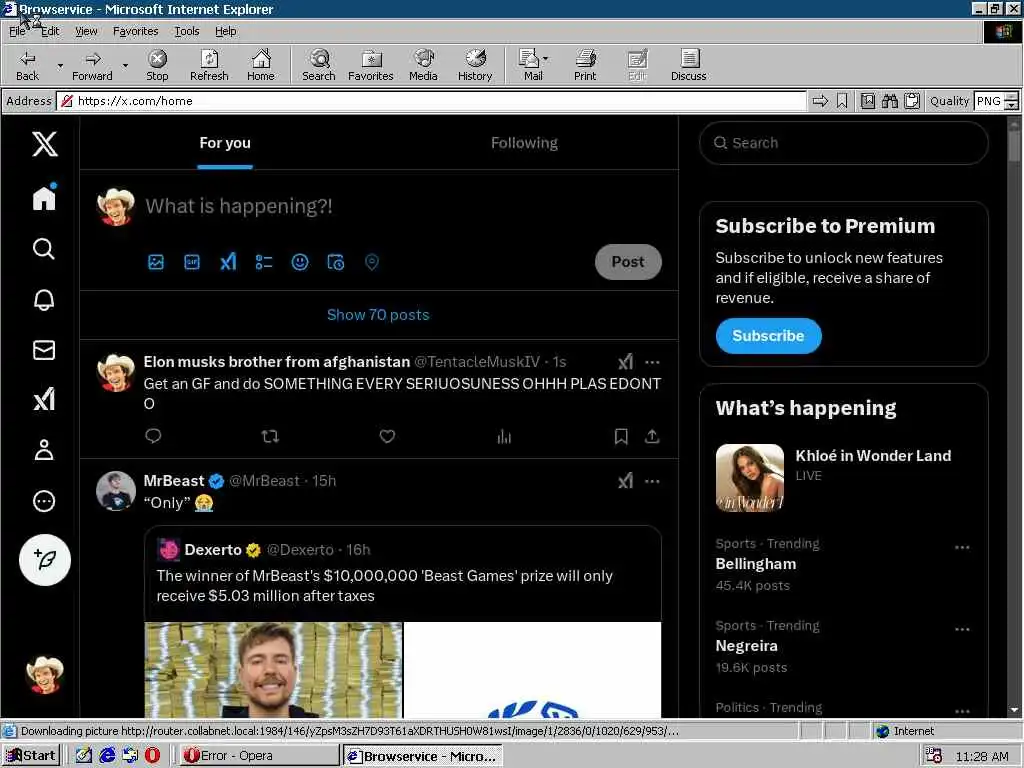Open the Favorites menu
The width and height of the screenshot is (1024, 768).
[135, 31]
